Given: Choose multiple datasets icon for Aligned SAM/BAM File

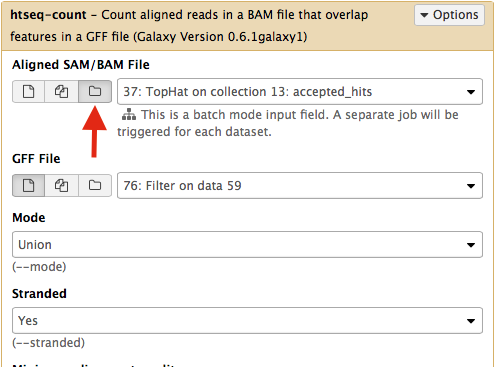Looking at the screenshot, I should [61, 91].
